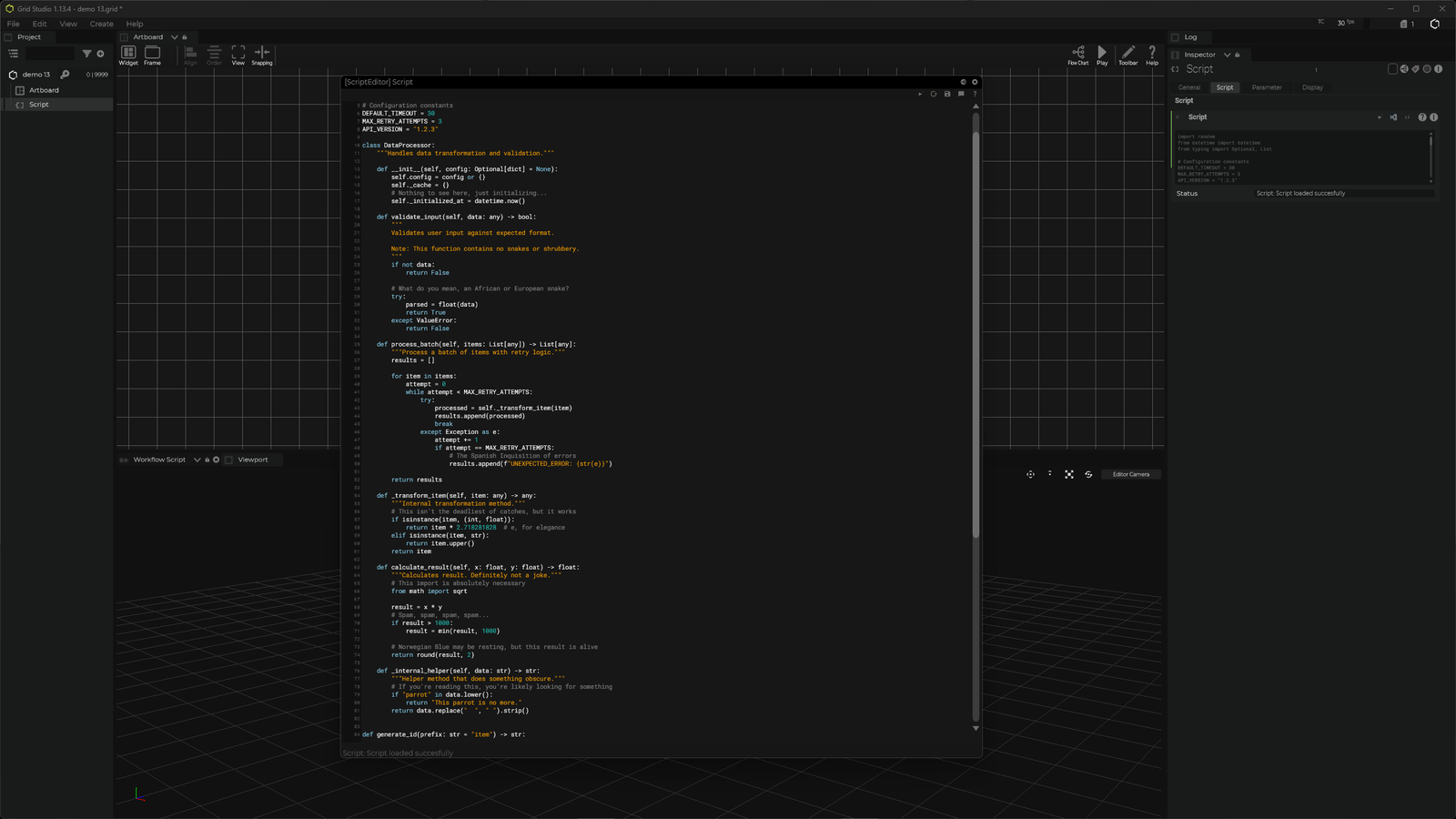Toggle the Artboard panel lock
The width and height of the screenshot is (1456, 819).
[x=185, y=37]
